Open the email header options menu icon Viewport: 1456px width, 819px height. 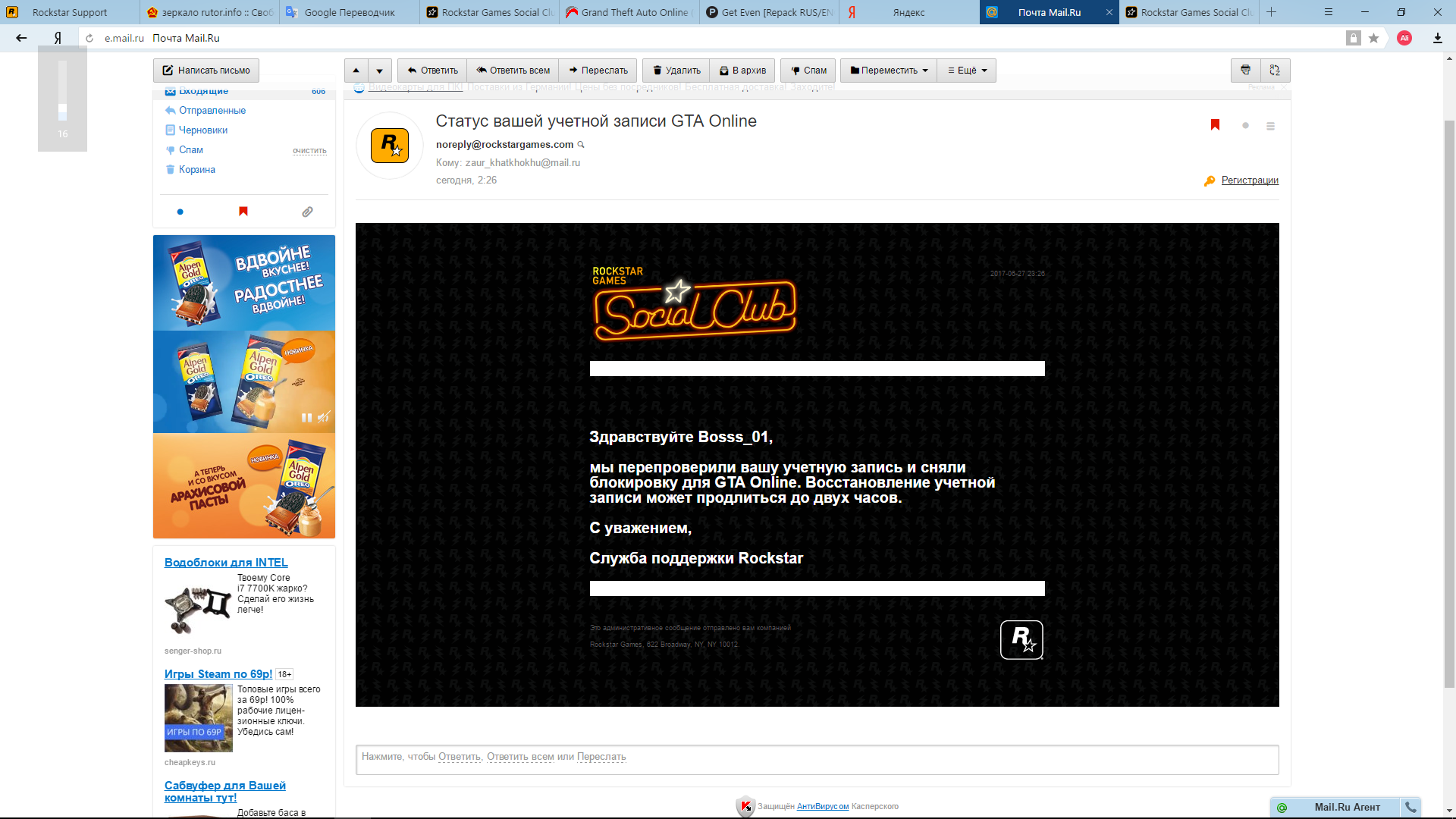[1270, 126]
